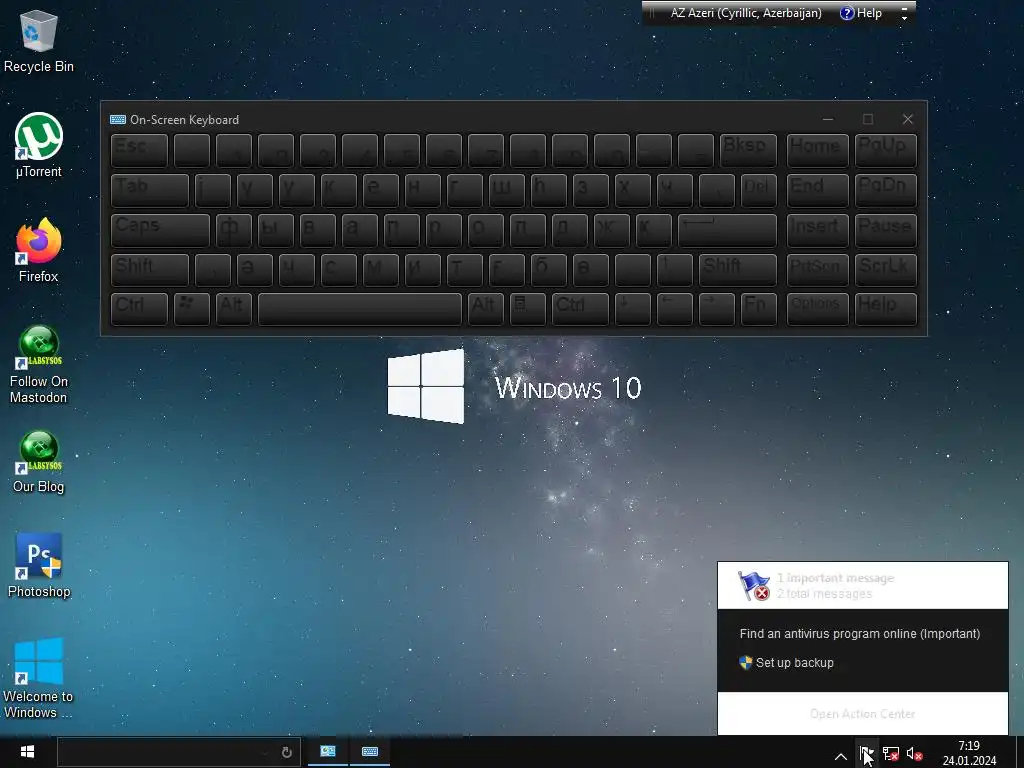Screen dimensions: 1024x768
Task: Open the network status tray icon
Action: click(x=891, y=754)
